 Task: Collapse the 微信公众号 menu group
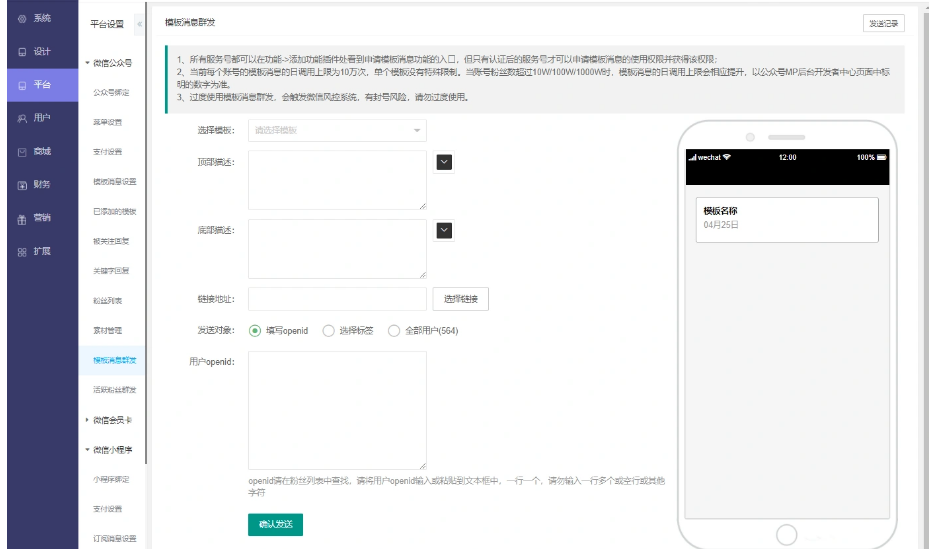pos(110,63)
